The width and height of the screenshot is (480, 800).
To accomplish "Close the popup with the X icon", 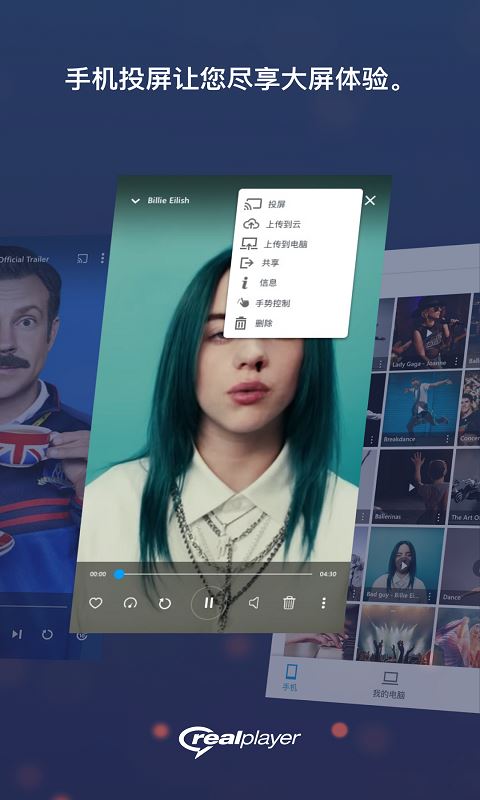I will point(370,201).
